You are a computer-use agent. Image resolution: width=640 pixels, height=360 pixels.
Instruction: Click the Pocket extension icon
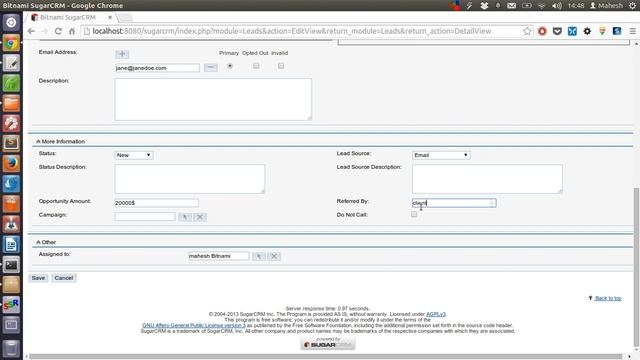pos(557,31)
